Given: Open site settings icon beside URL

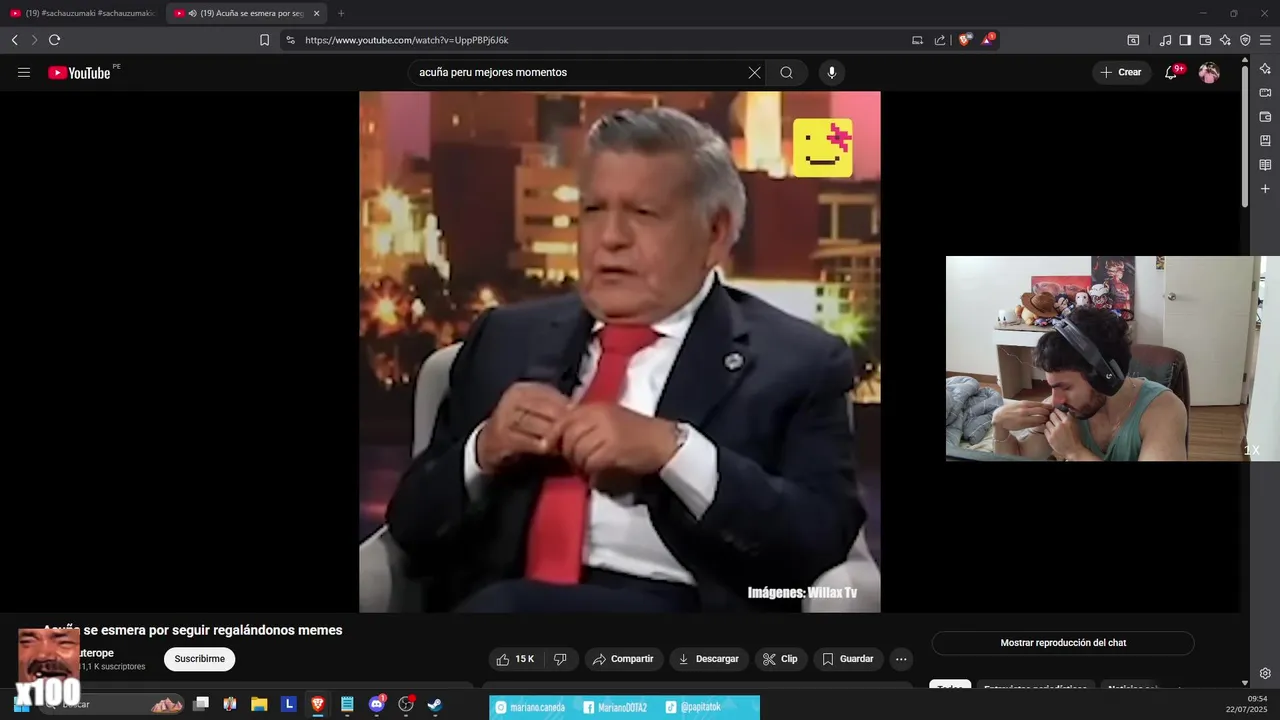Looking at the screenshot, I should tap(290, 40).
